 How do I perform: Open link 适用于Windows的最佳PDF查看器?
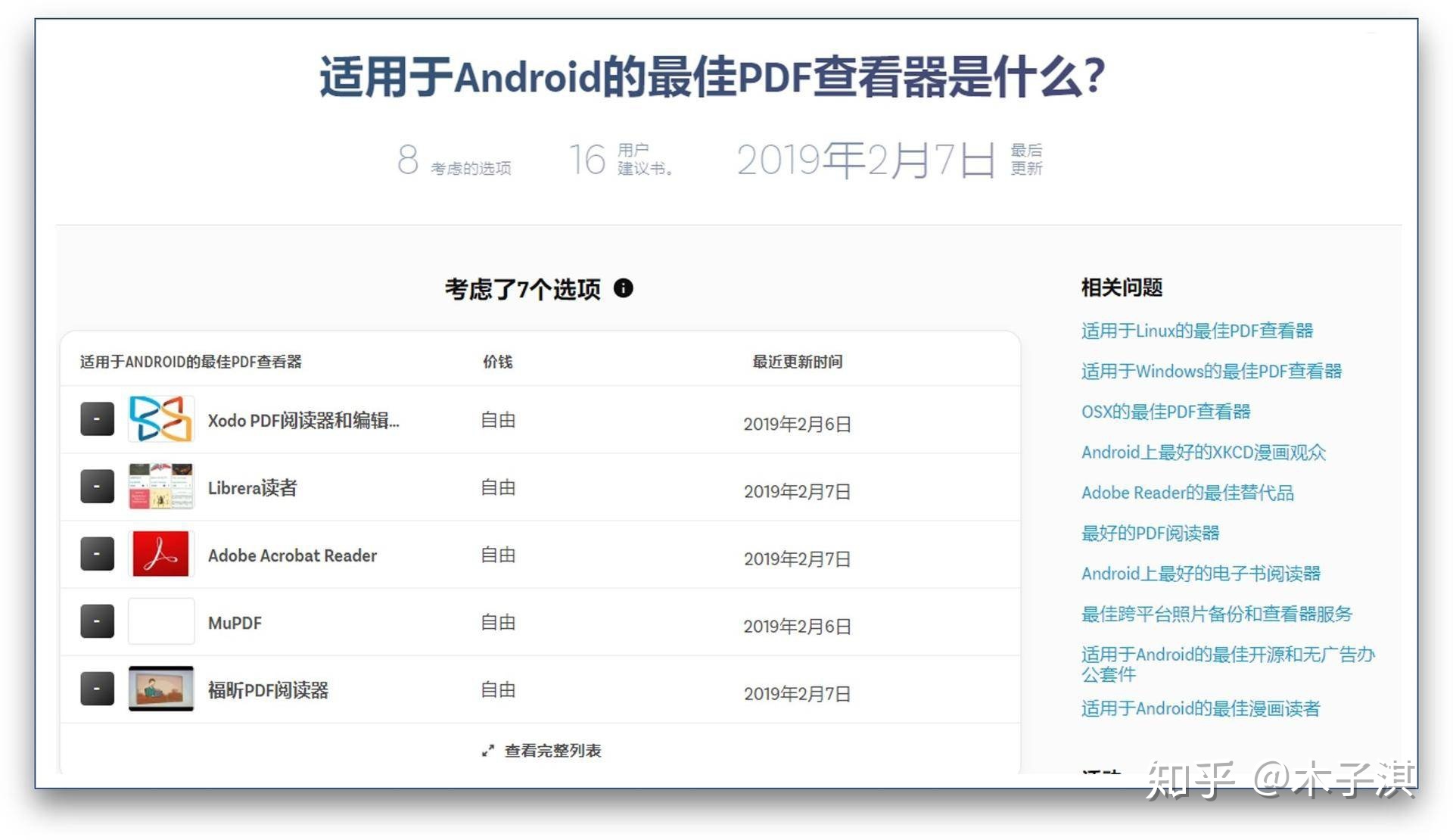click(x=1211, y=371)
